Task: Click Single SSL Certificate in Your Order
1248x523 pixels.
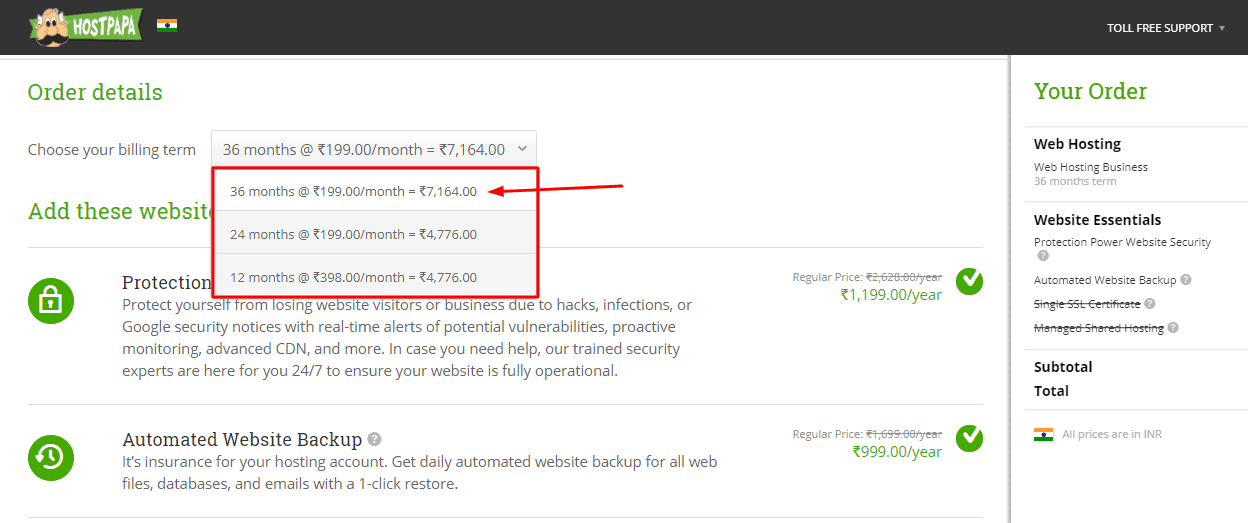Action: [x=1087, y=304]
